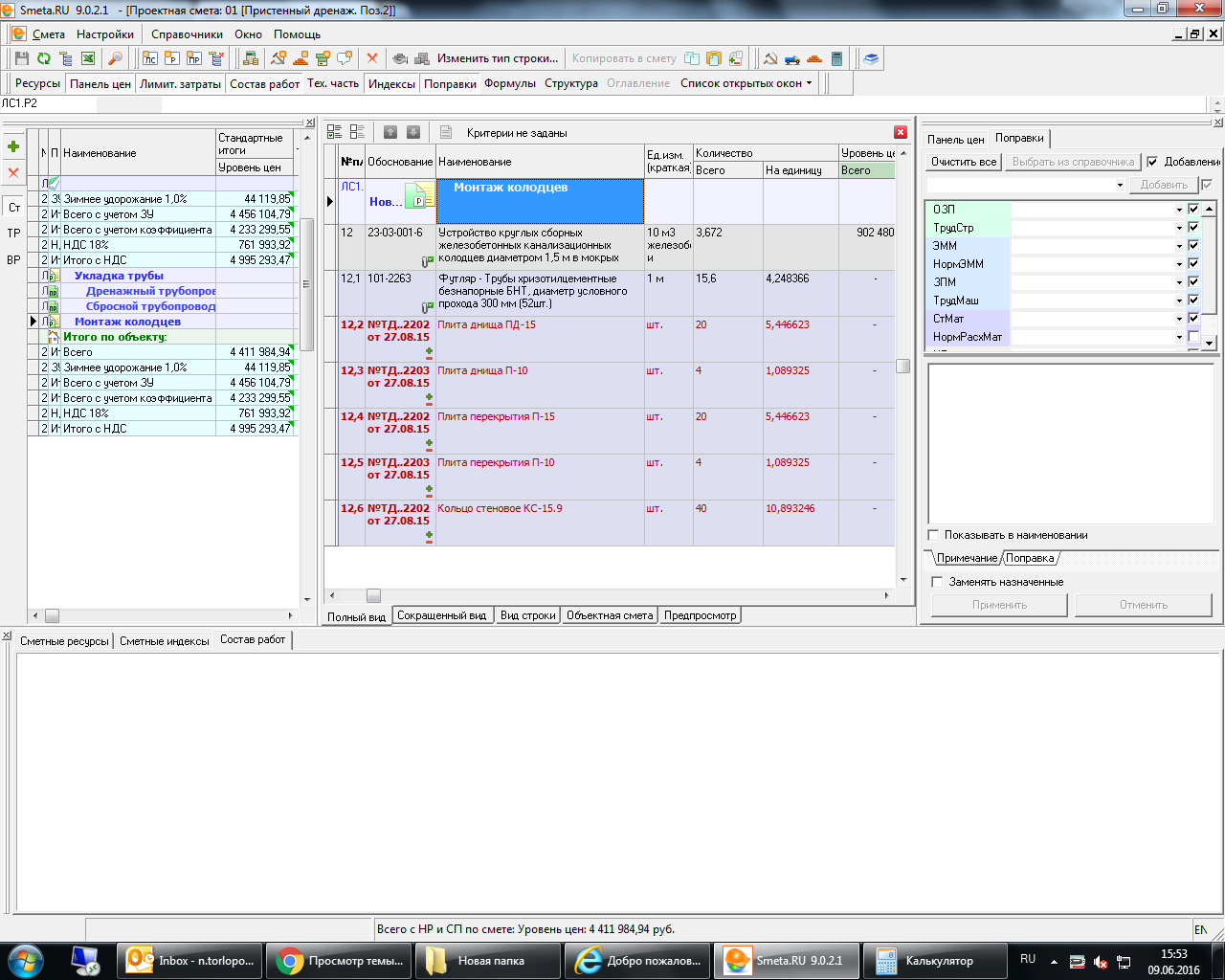Click the ПР toolbar icon

click(x=194, y=58)
